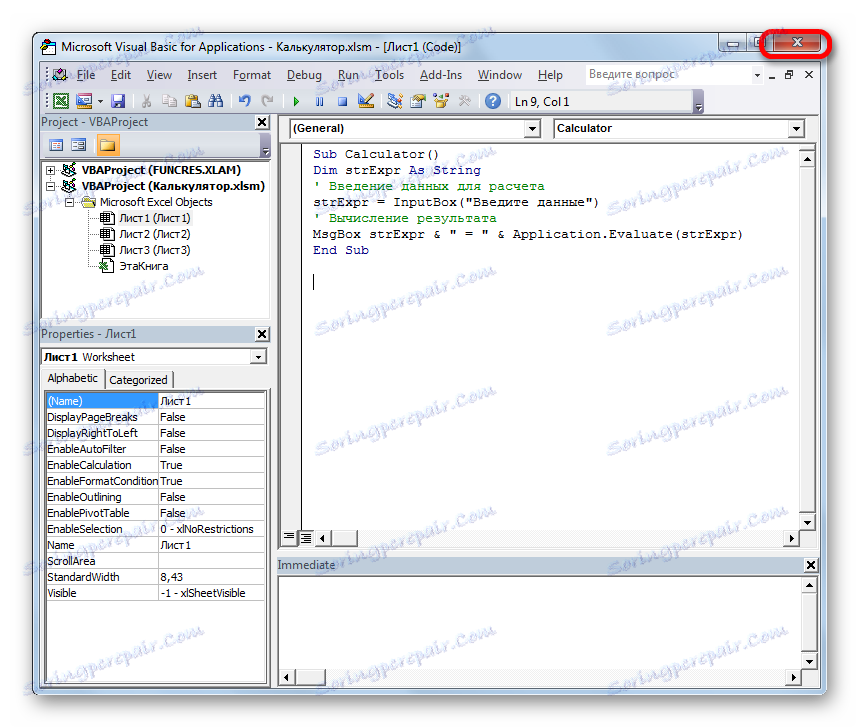The height and width of the screenshot is (728, 860).
Task: Open the View menu
Action: point(159,75)
